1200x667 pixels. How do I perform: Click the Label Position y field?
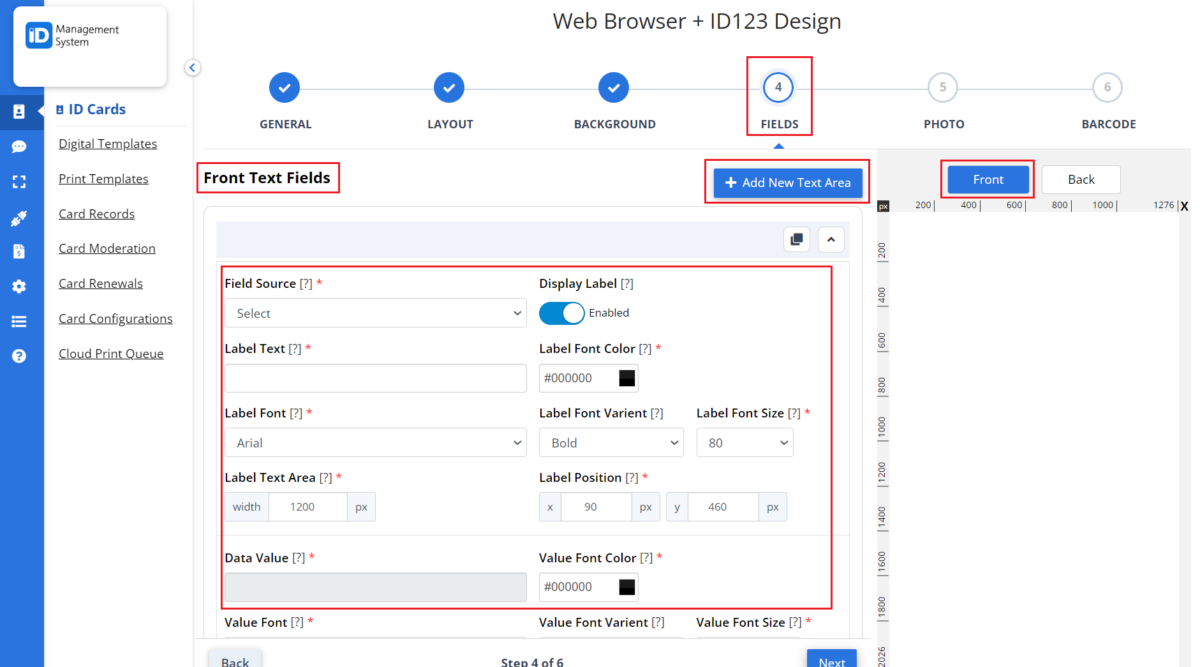coord(723,507)
